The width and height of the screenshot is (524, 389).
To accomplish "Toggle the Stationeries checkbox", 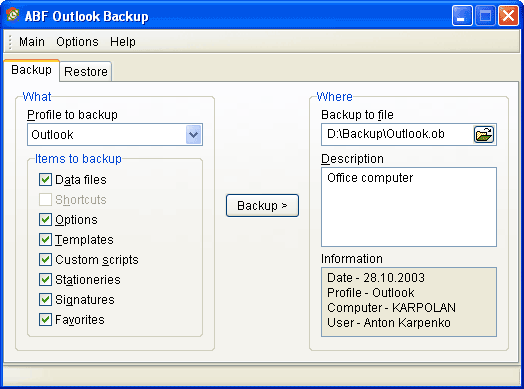I will (45, 280).
